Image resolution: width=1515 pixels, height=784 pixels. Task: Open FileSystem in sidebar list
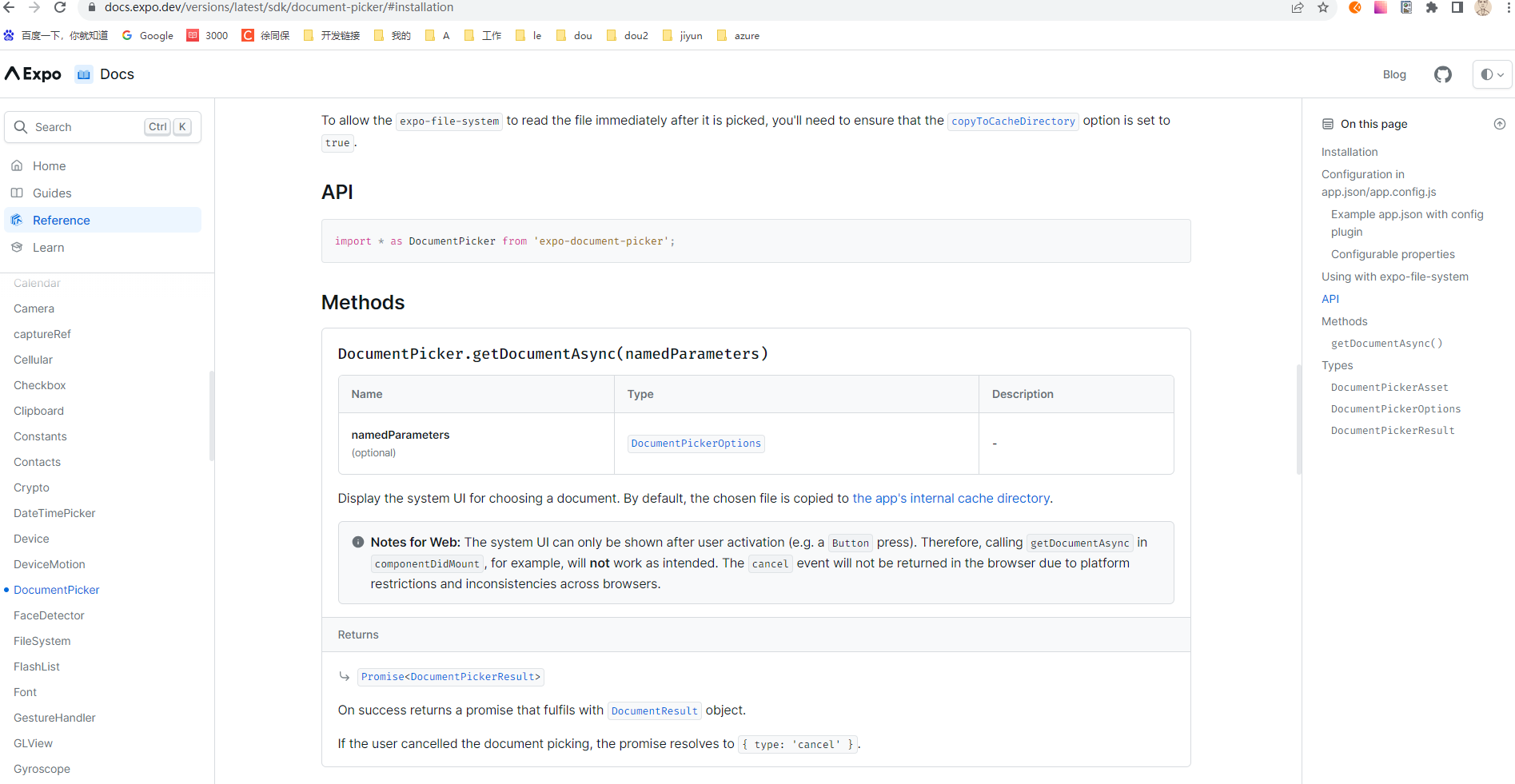pos(42,641)
